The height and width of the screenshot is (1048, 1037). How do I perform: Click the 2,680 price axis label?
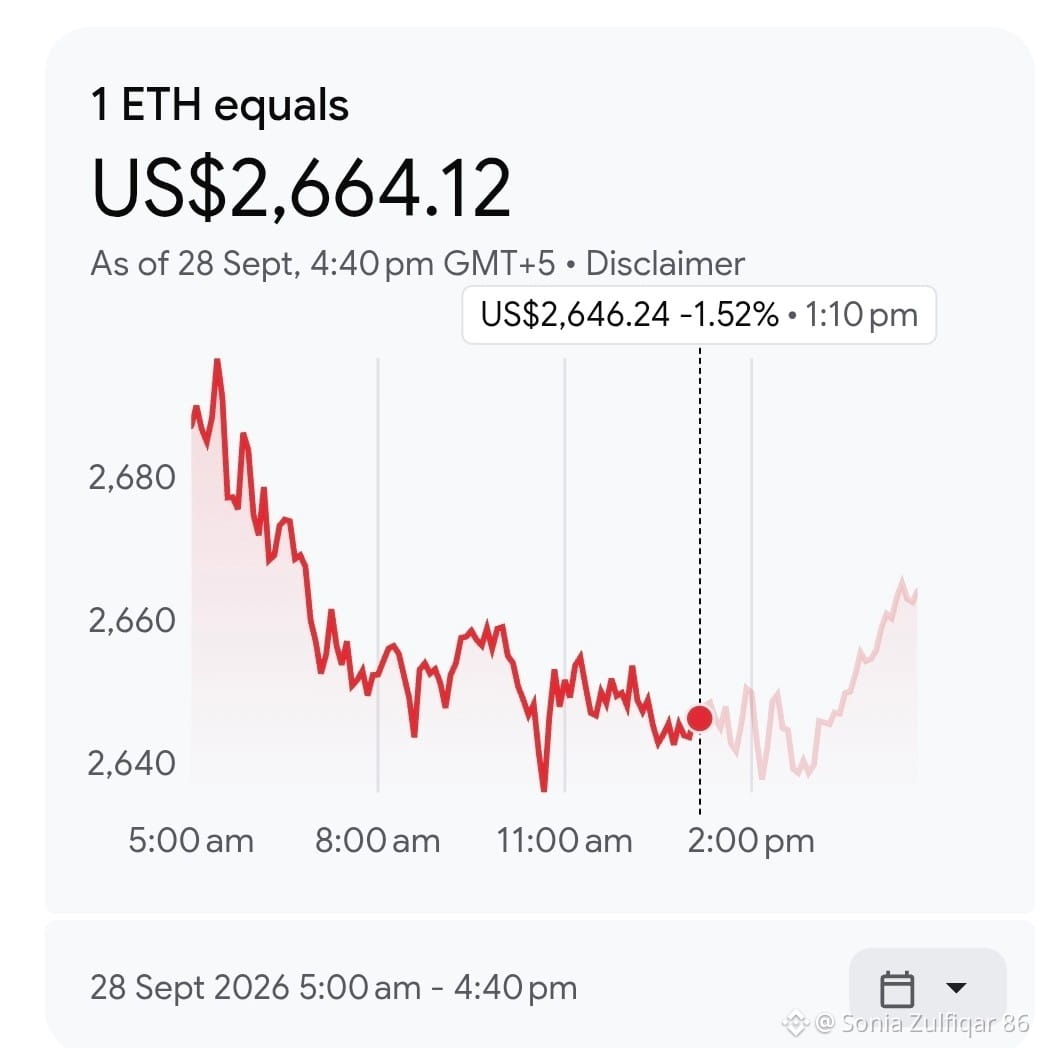132,478
